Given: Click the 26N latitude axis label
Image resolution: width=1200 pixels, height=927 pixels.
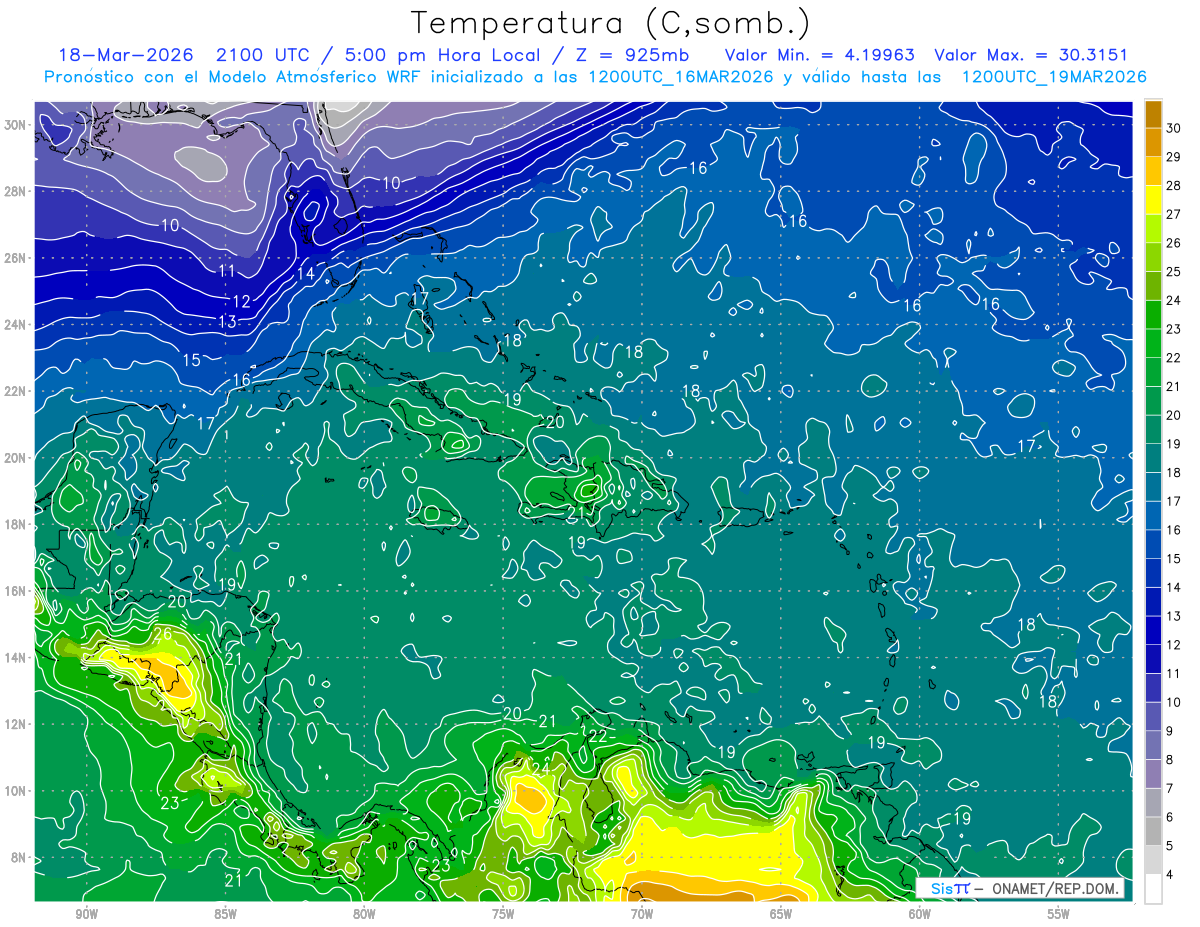Looking at the screenshot, I should [15, 258].
